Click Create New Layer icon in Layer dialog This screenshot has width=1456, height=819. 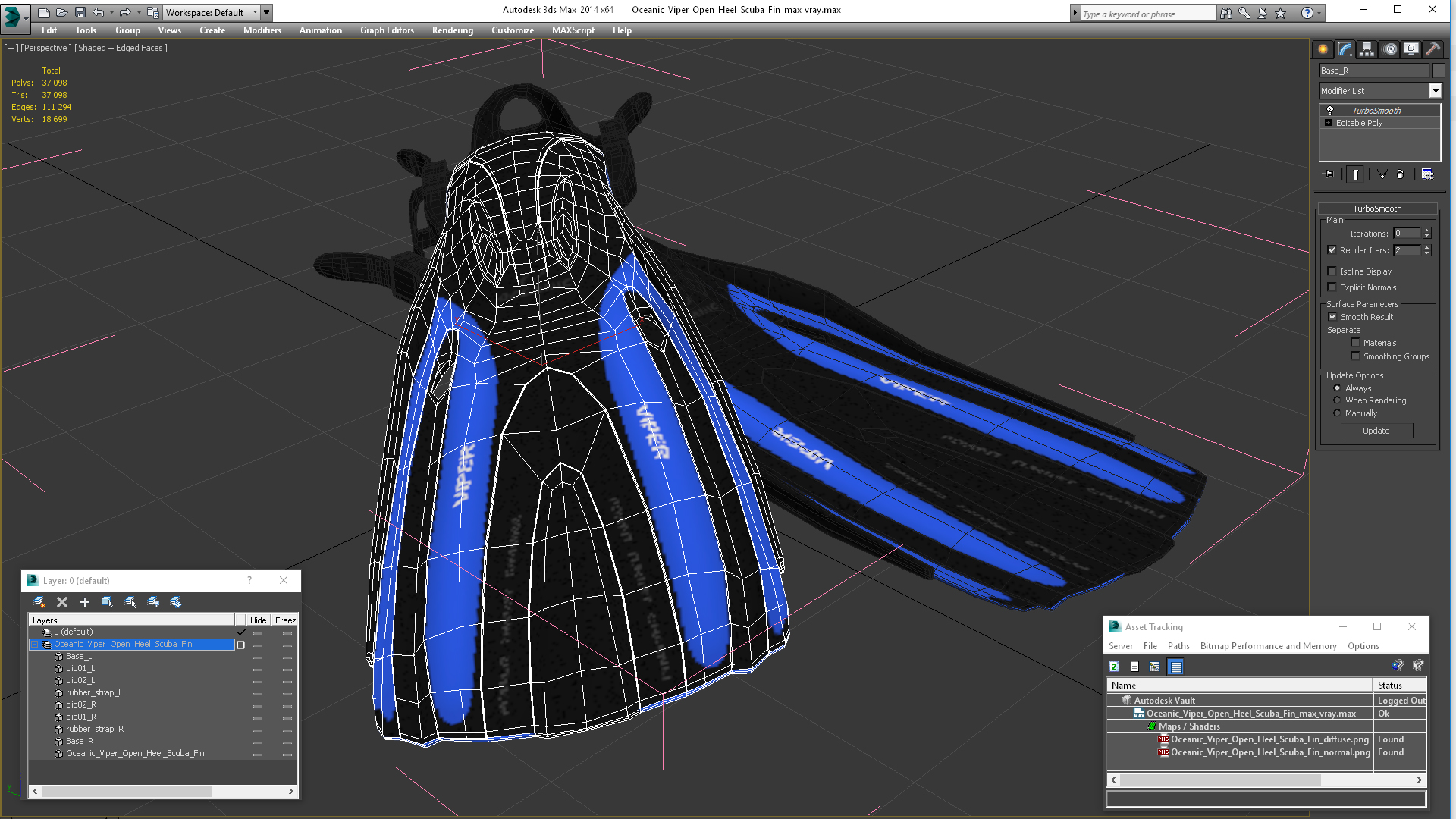tap(39, 602)
